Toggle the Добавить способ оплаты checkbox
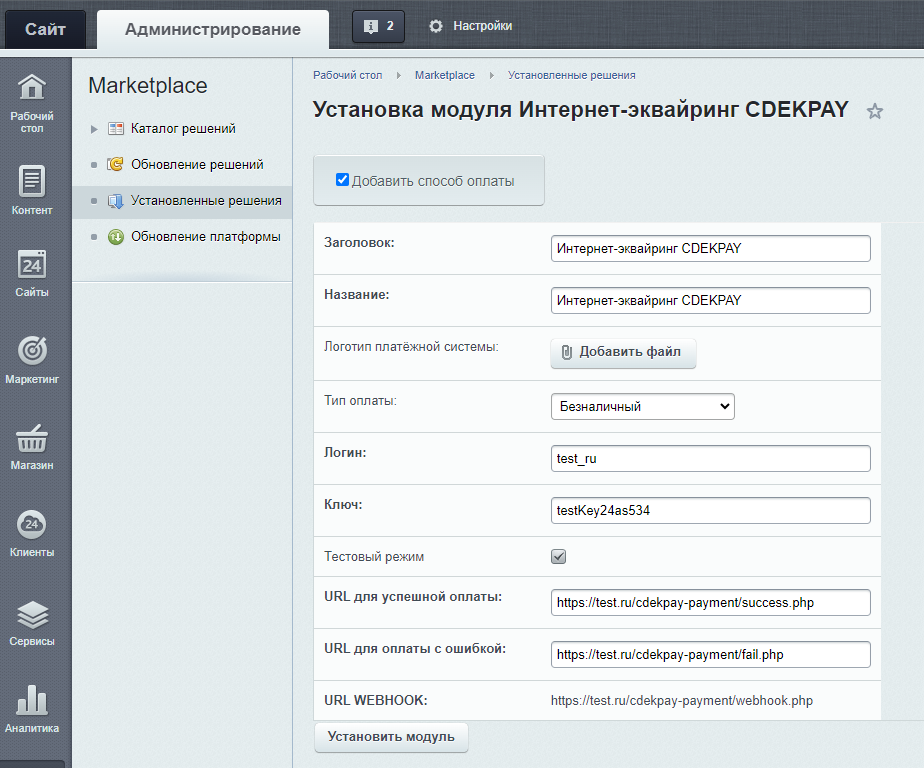The height and width of the screenshot is (768, 924). point(342,180)
